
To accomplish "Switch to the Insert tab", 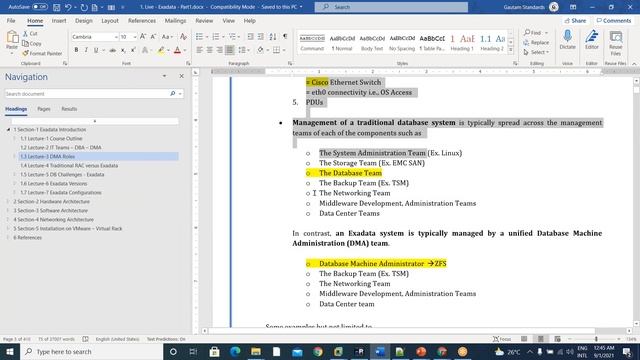I will click(59, 20).
